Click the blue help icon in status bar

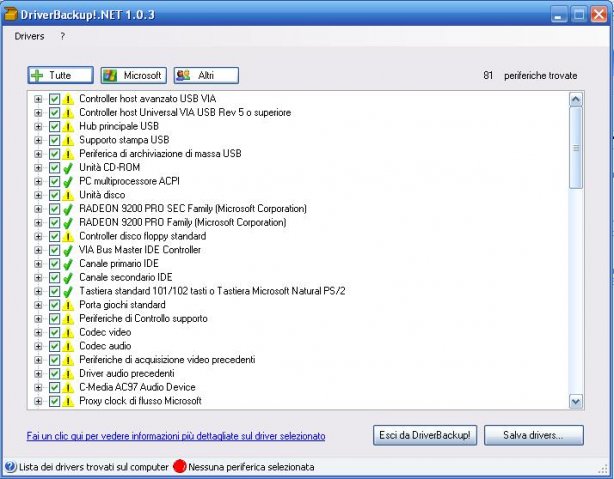11,466
